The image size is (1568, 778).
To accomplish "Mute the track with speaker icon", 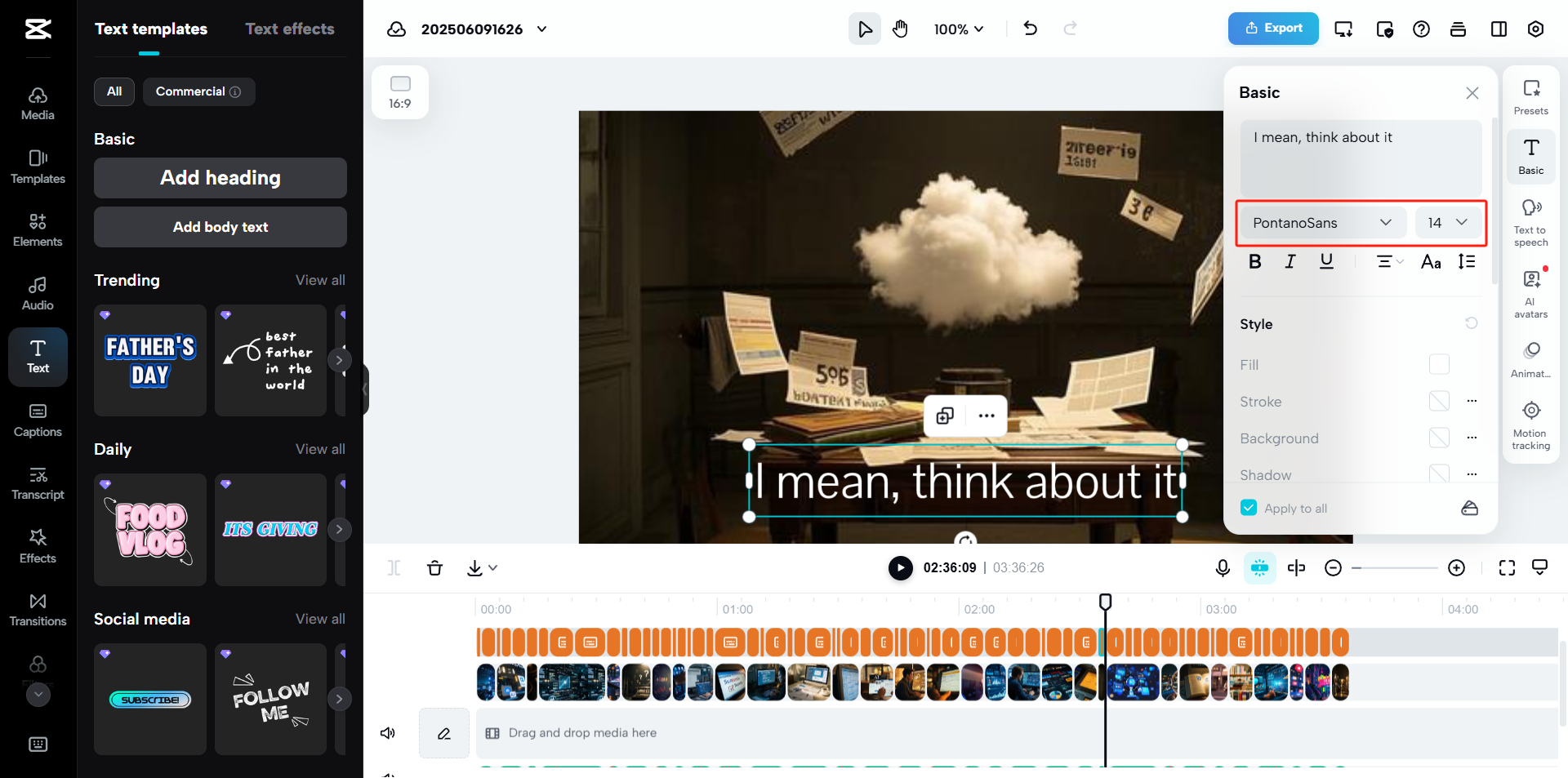I will [x=388, y=733].
